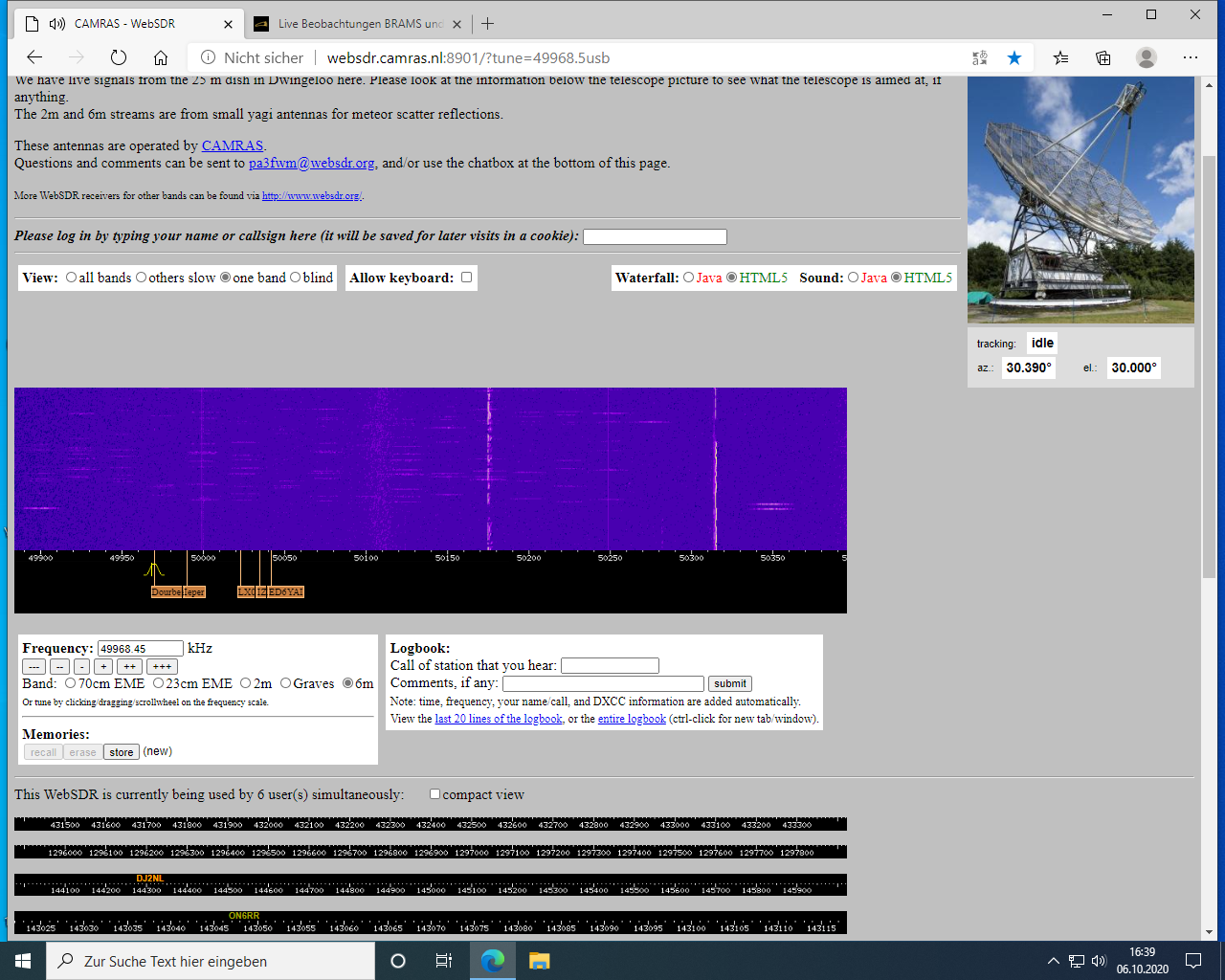Tune down with the '---' button
1225x980 pixels.
tap(33, 667)
